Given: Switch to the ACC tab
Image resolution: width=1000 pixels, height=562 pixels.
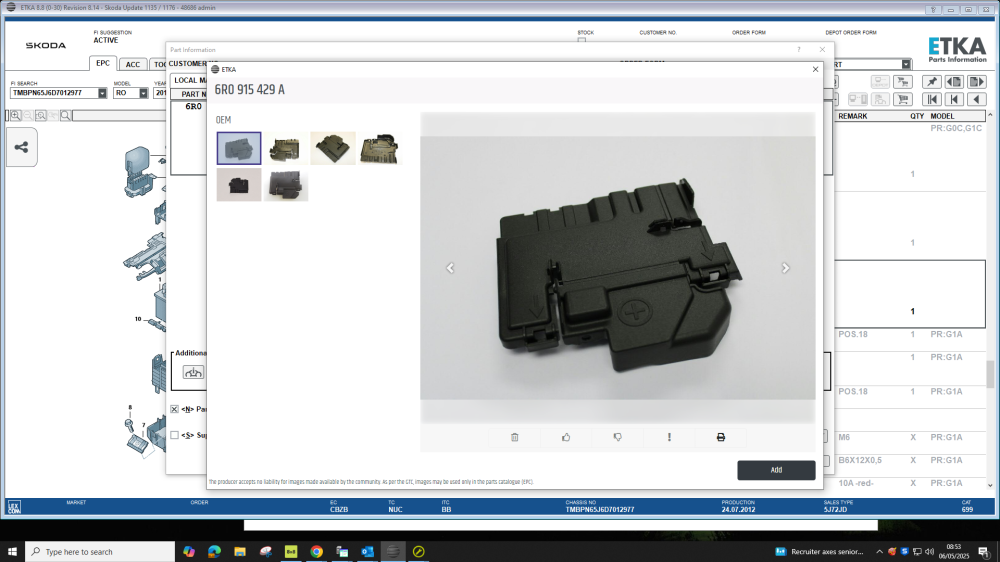Looking at the screenshot, I should pos(133,64).
